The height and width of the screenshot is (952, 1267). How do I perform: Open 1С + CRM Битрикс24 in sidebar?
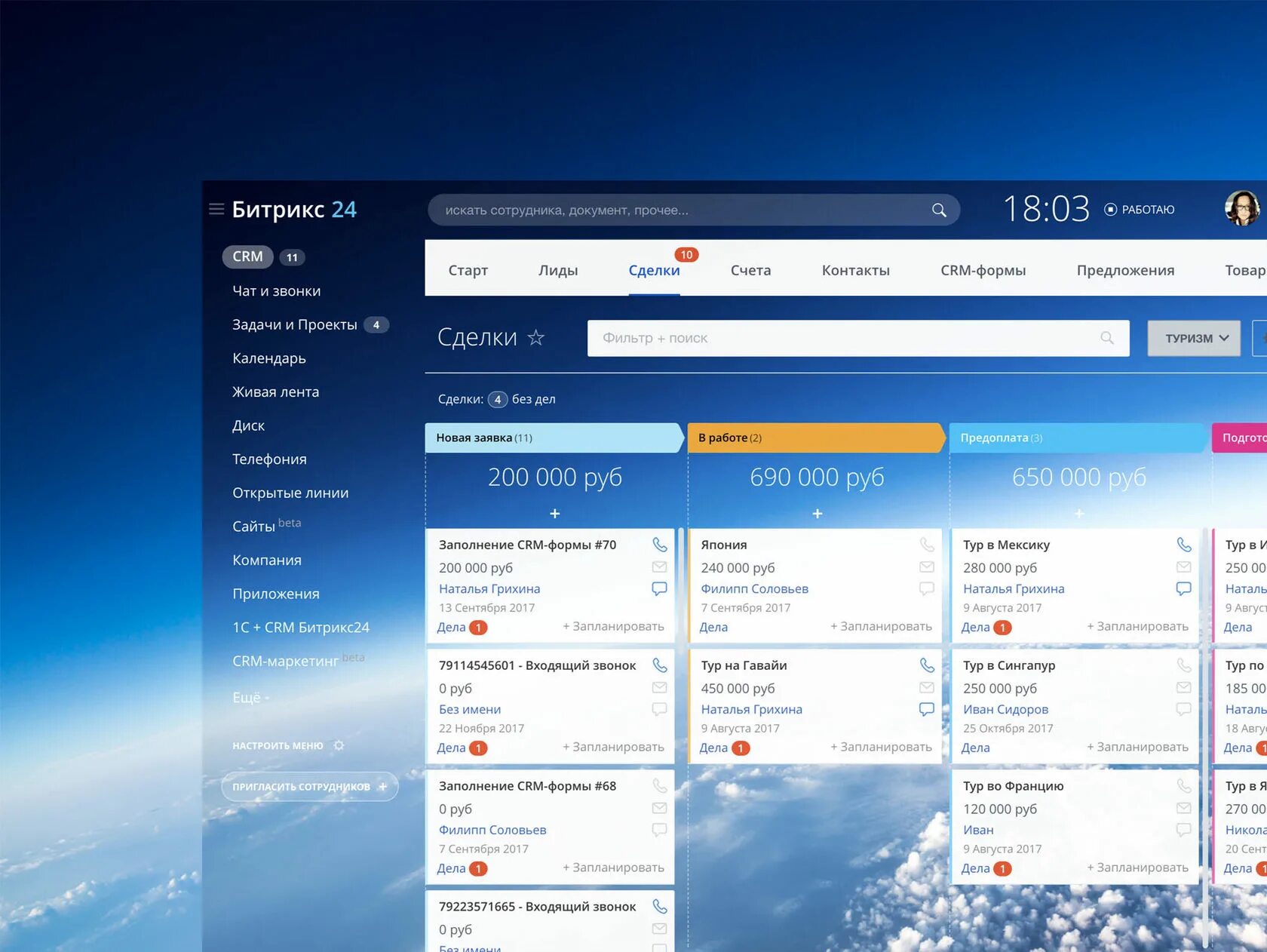point(301,628)
